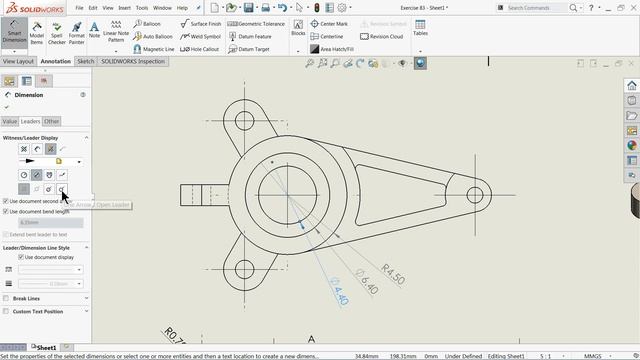Expand the Custom Text Position section

pyautogui.click(x=86, y=311)
